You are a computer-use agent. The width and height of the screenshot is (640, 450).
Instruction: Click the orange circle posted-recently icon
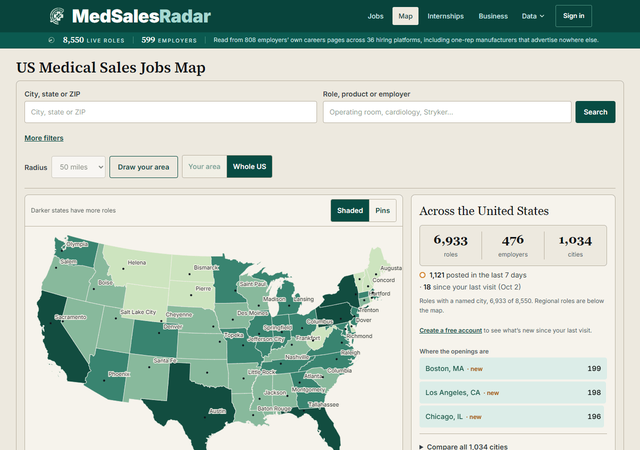(x=422, y=275)
